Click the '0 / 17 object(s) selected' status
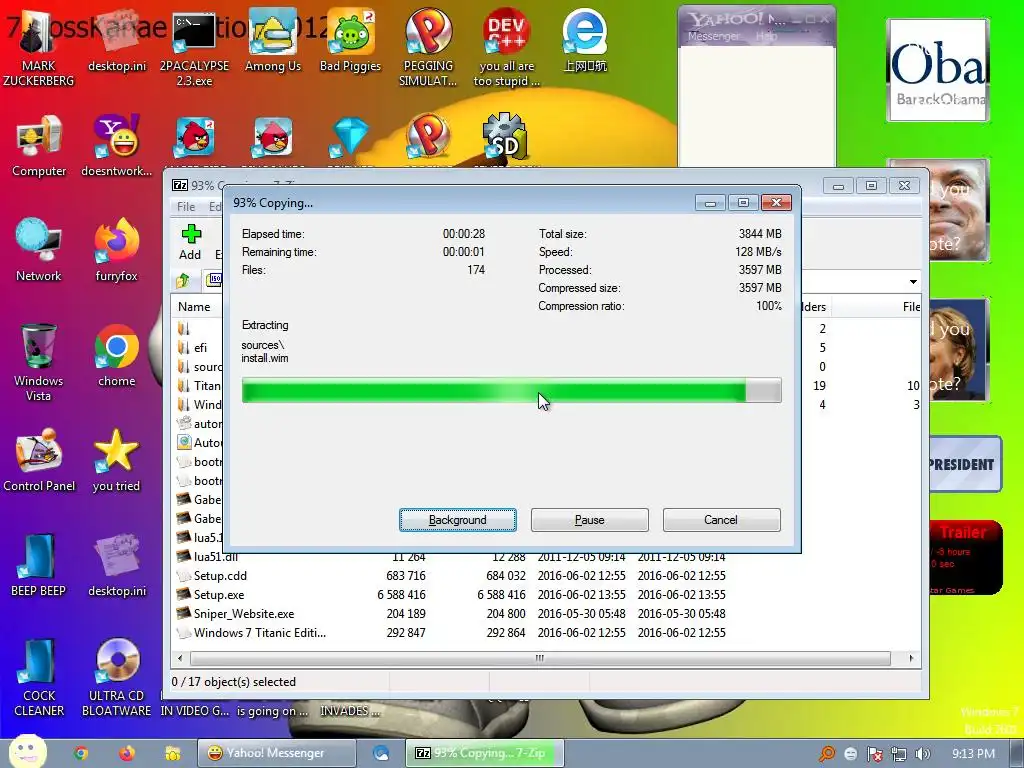1024x768 pixels. click(x=234, y=682)
